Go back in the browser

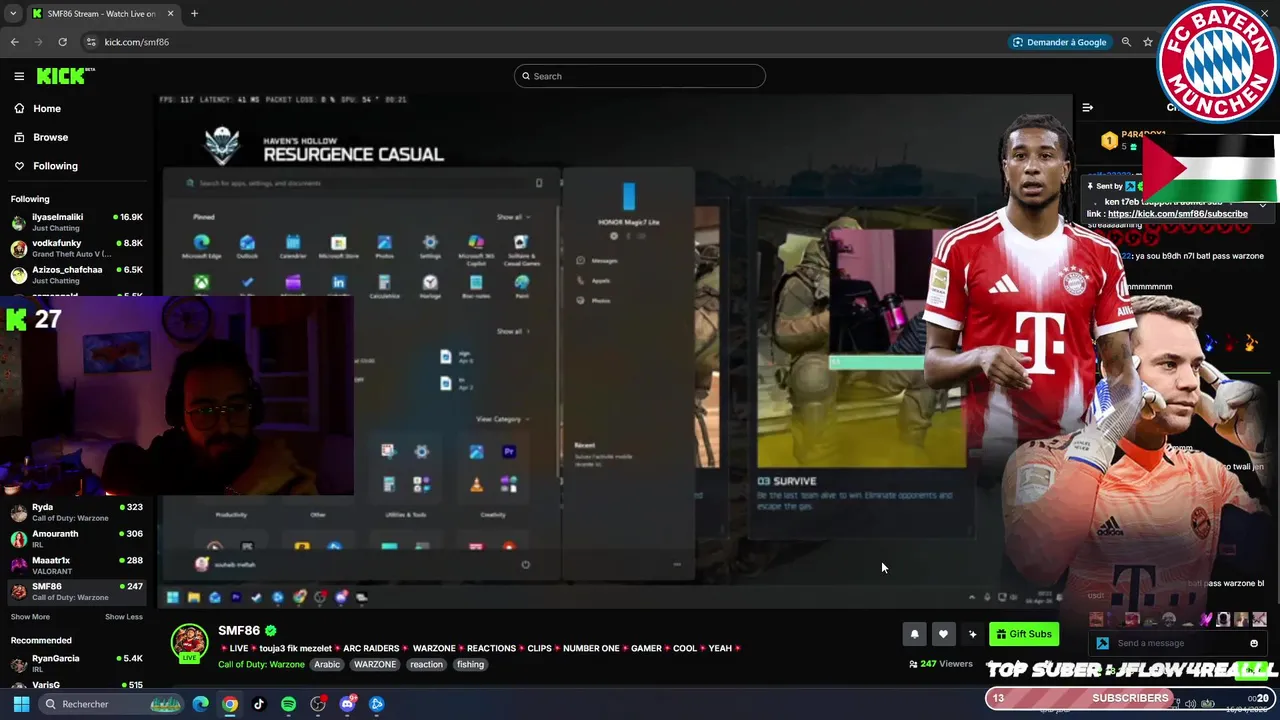pyautogui.click(x=14, y=42)
